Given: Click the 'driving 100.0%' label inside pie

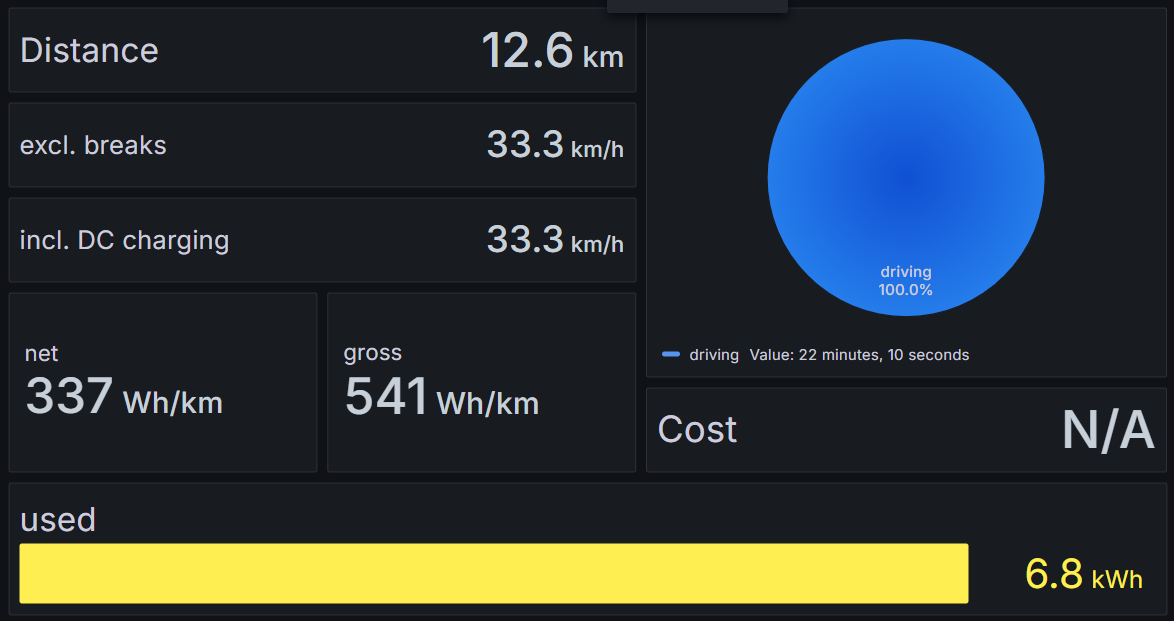Looking at the screenshot, I should [x=906, y=281].
